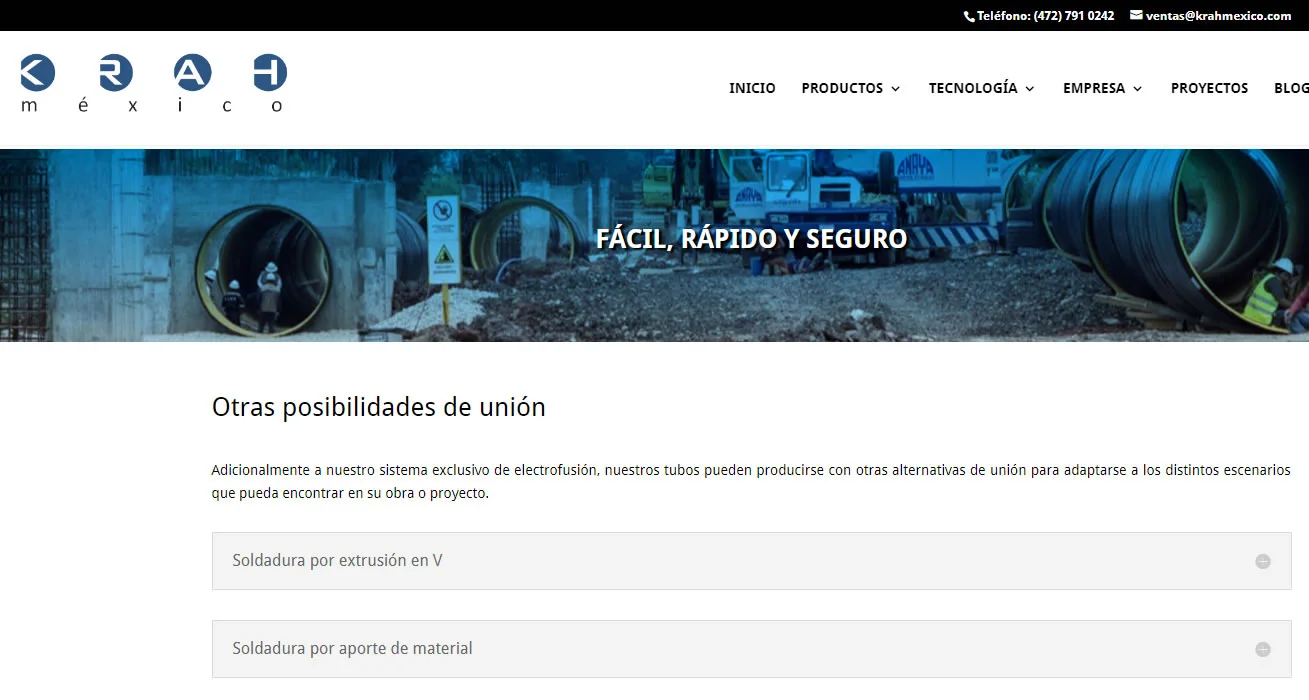Image resolution: width=1309 pixels, height=700 pixels.
Task: Open the INICIO menu item
Action: [752, 88]
